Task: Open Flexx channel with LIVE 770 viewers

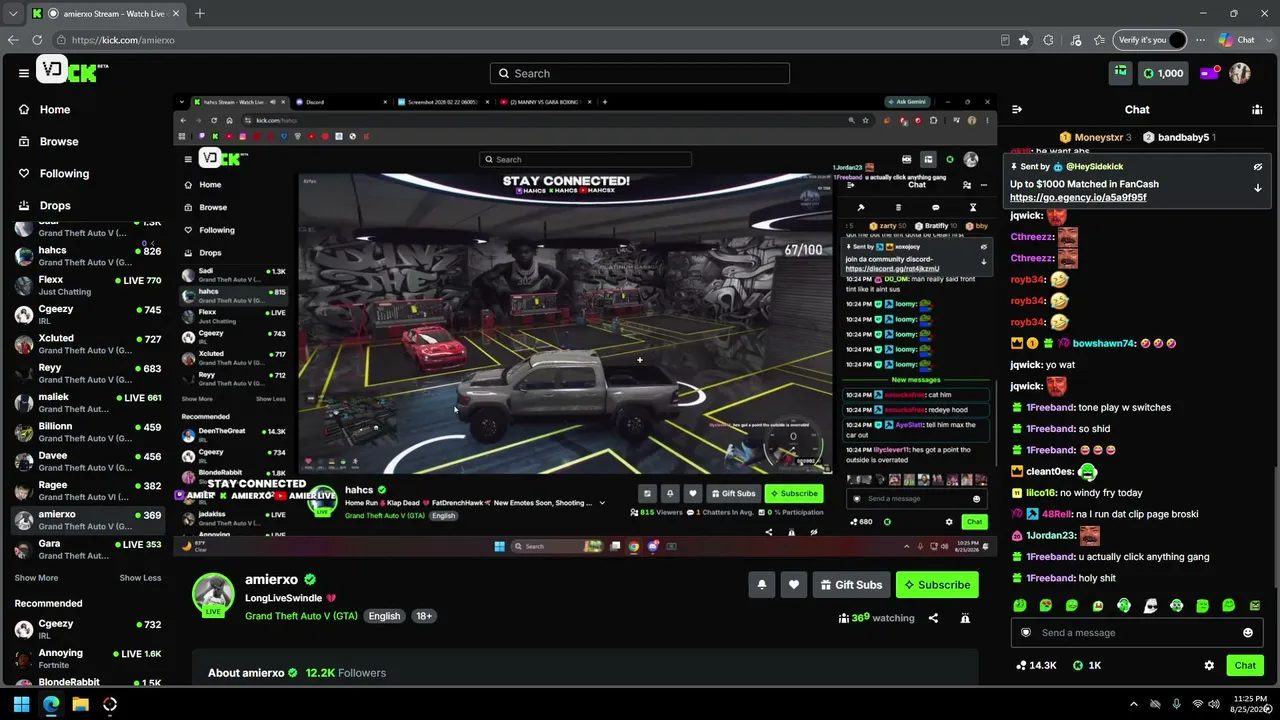Action: tap(87, 286)
